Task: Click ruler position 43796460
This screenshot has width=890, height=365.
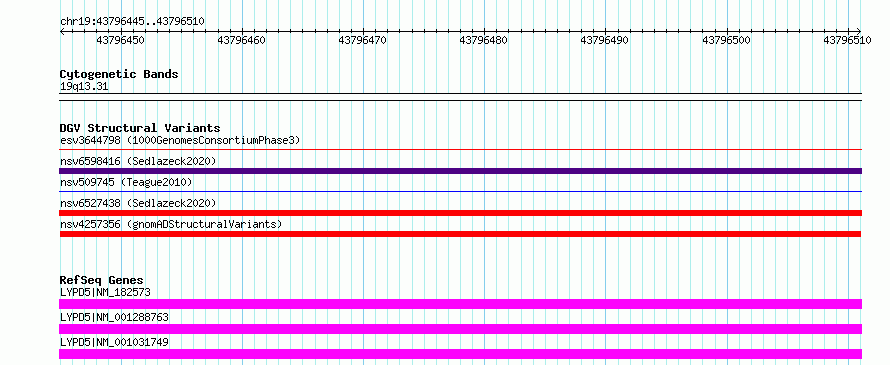Action: coord(242,40)
